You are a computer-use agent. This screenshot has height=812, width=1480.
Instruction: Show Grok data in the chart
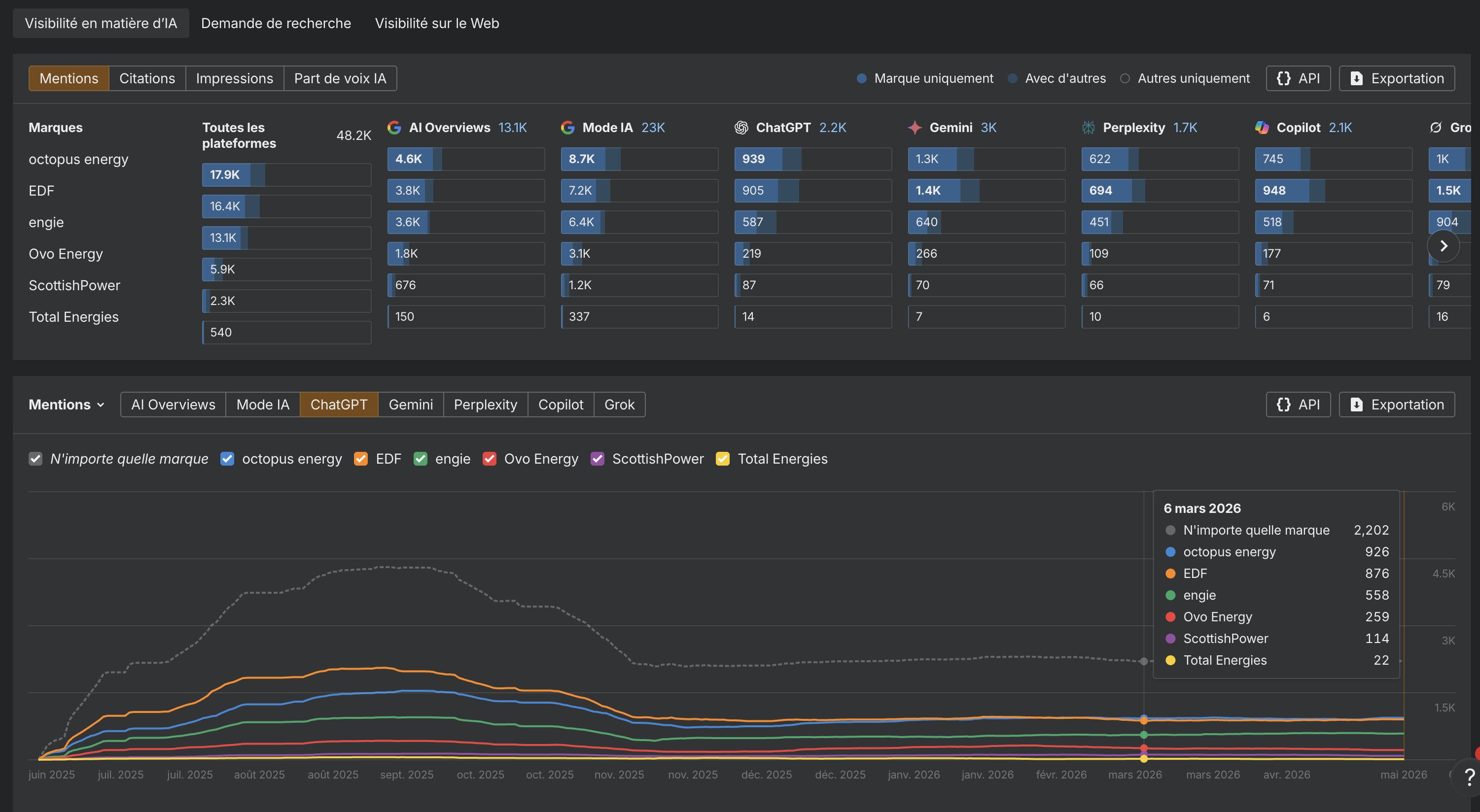pyautogui.click(x=619, y=405)
